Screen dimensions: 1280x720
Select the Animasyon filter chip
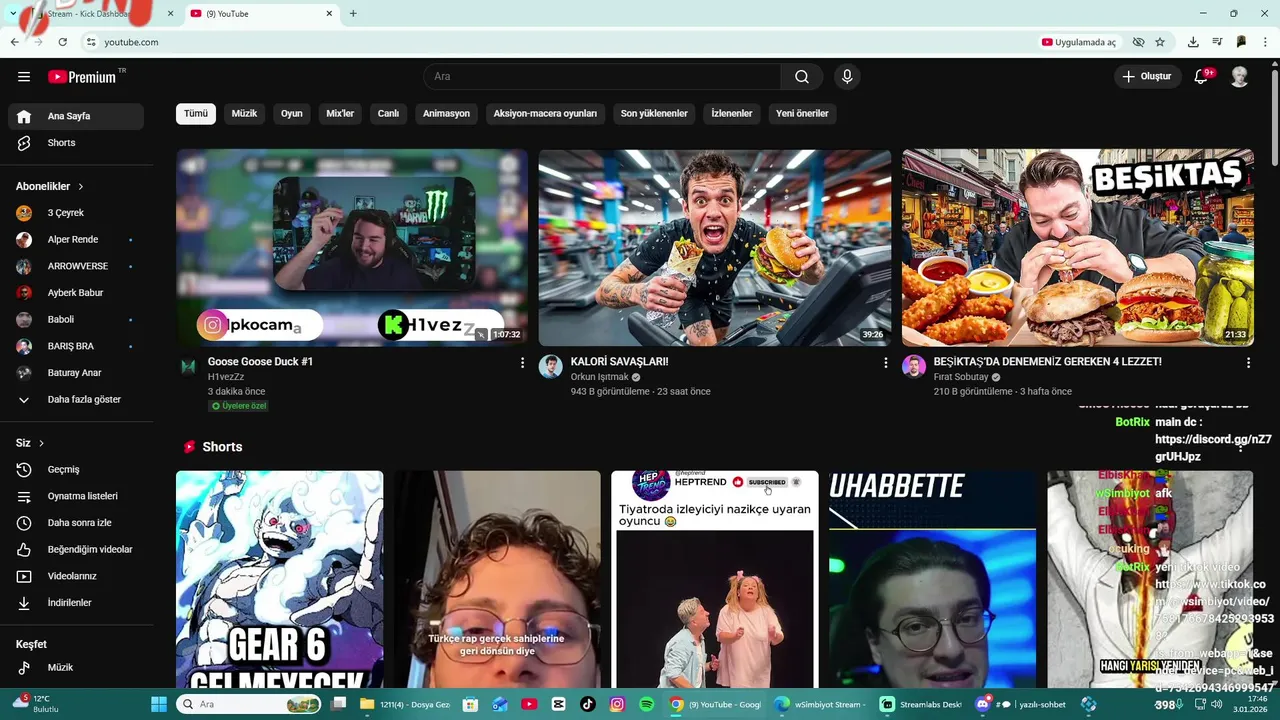point(446,114)
